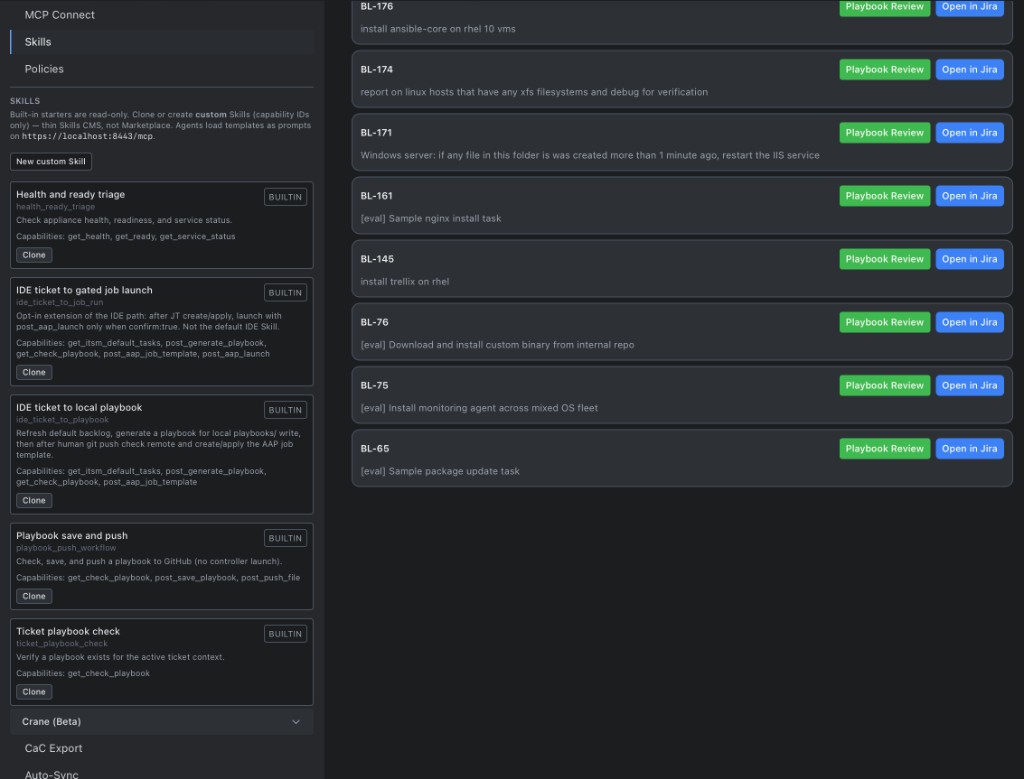Click the BL-174 ticket ID
Viewport: 1024px width, 779px height.
click(x=377, y=69)
